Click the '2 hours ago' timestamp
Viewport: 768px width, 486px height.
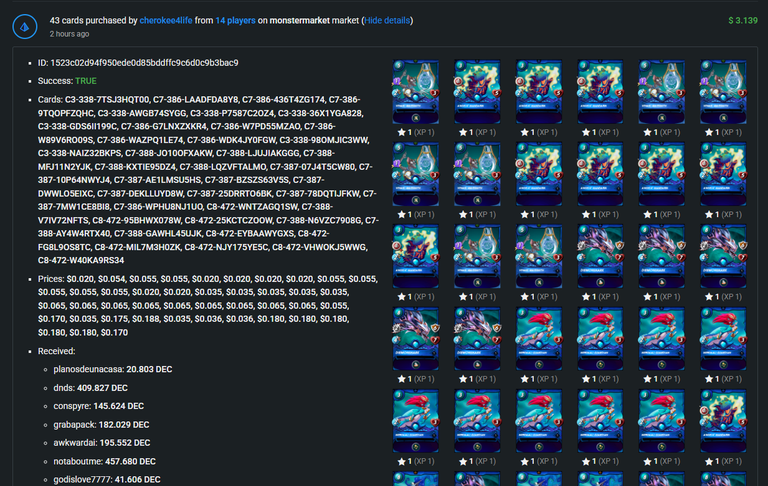[x=69, y=34]
